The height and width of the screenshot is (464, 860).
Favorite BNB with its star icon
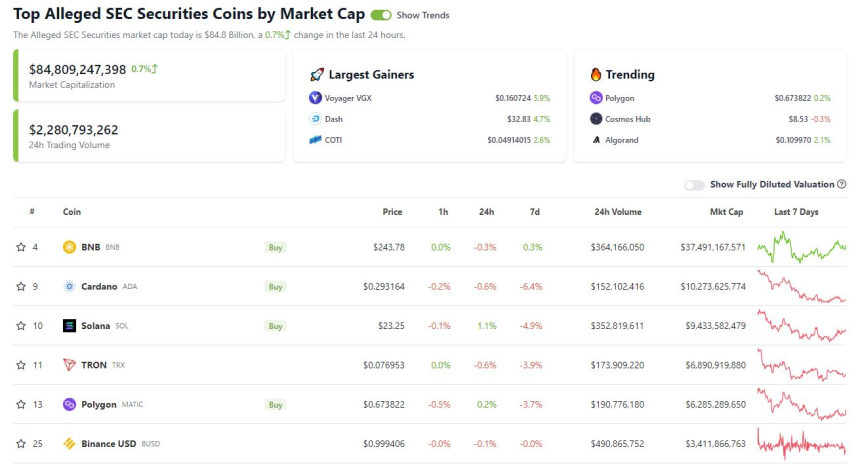[21, 247]
